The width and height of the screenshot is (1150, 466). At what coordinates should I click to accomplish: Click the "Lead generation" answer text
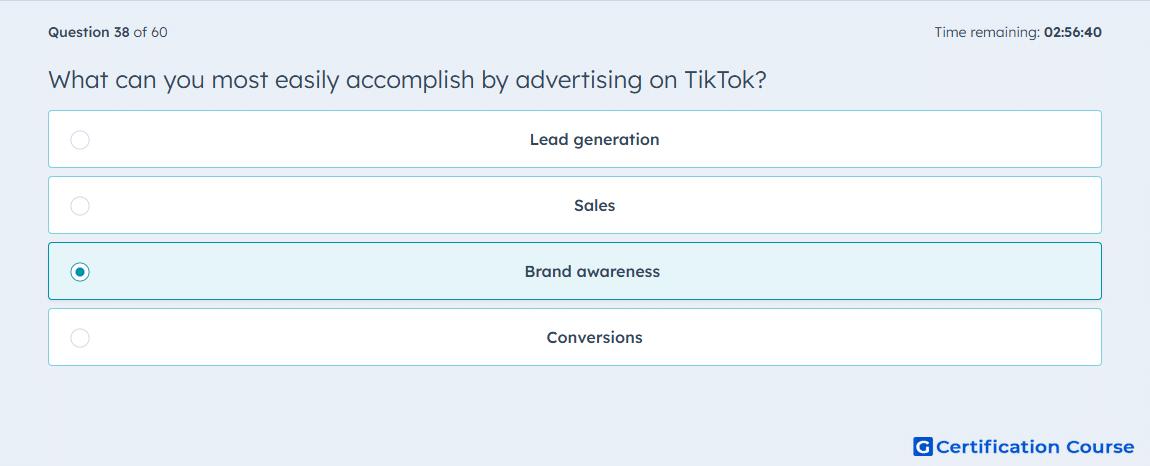pos(594,139)
